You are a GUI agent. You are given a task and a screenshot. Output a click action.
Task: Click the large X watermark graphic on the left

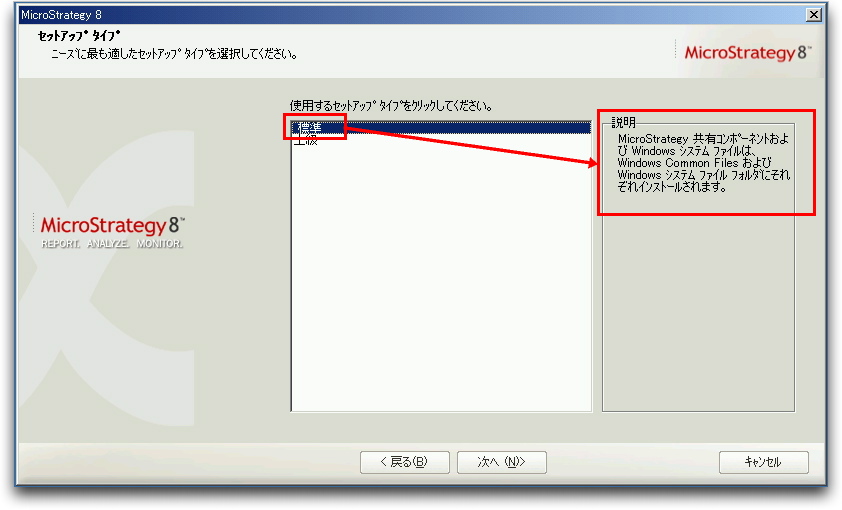(x=107, y=279)
